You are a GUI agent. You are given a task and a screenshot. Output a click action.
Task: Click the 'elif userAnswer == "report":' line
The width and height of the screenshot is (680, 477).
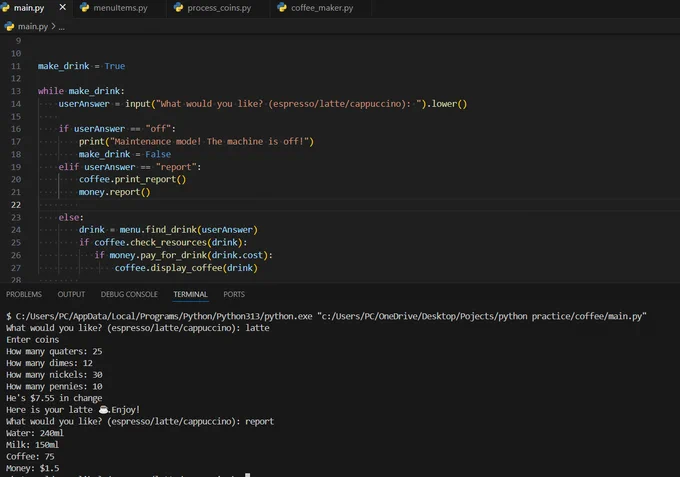click(130, 167)
